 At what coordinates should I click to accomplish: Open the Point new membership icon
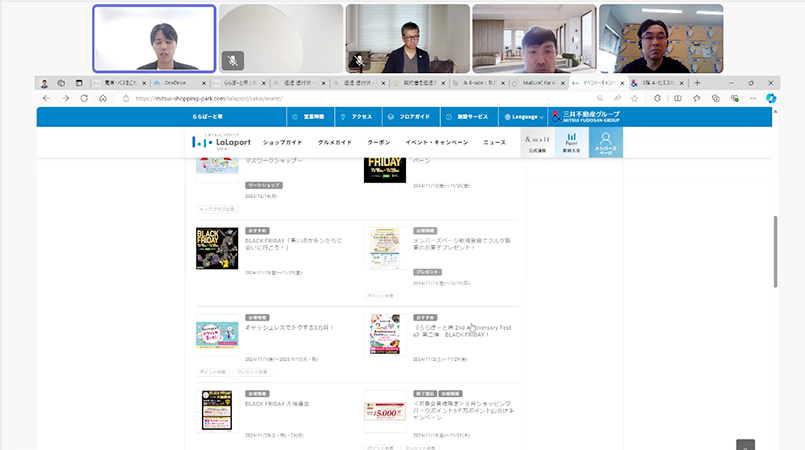(x=571, y=143)
